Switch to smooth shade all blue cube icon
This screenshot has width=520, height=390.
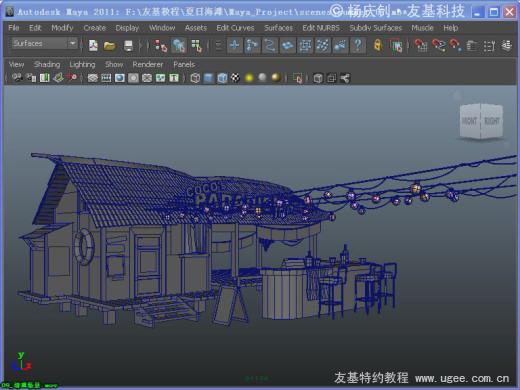[209, 78]
